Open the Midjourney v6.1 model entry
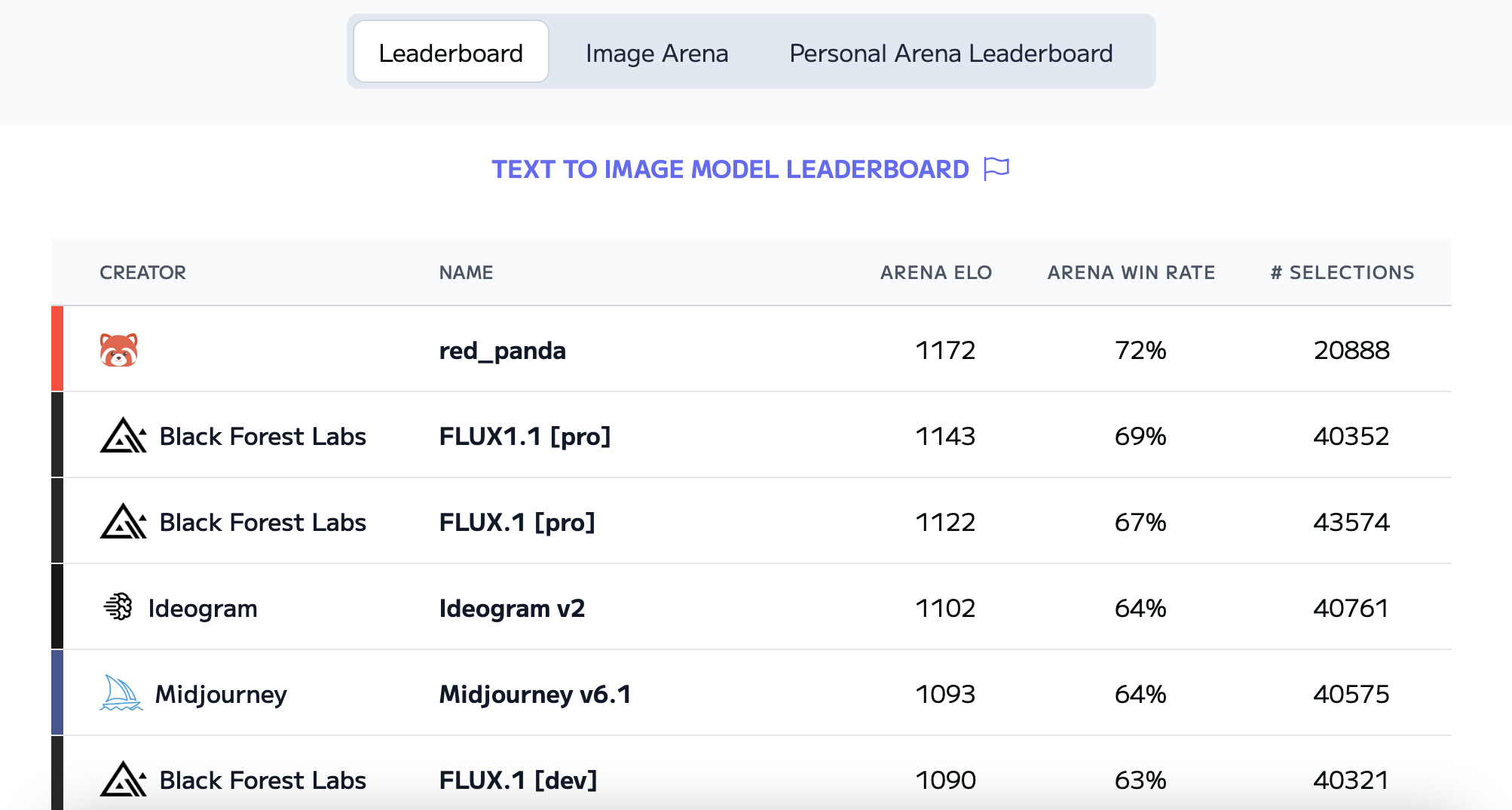The width and height of the screenshot is (1512, 810). click(534, 694)
